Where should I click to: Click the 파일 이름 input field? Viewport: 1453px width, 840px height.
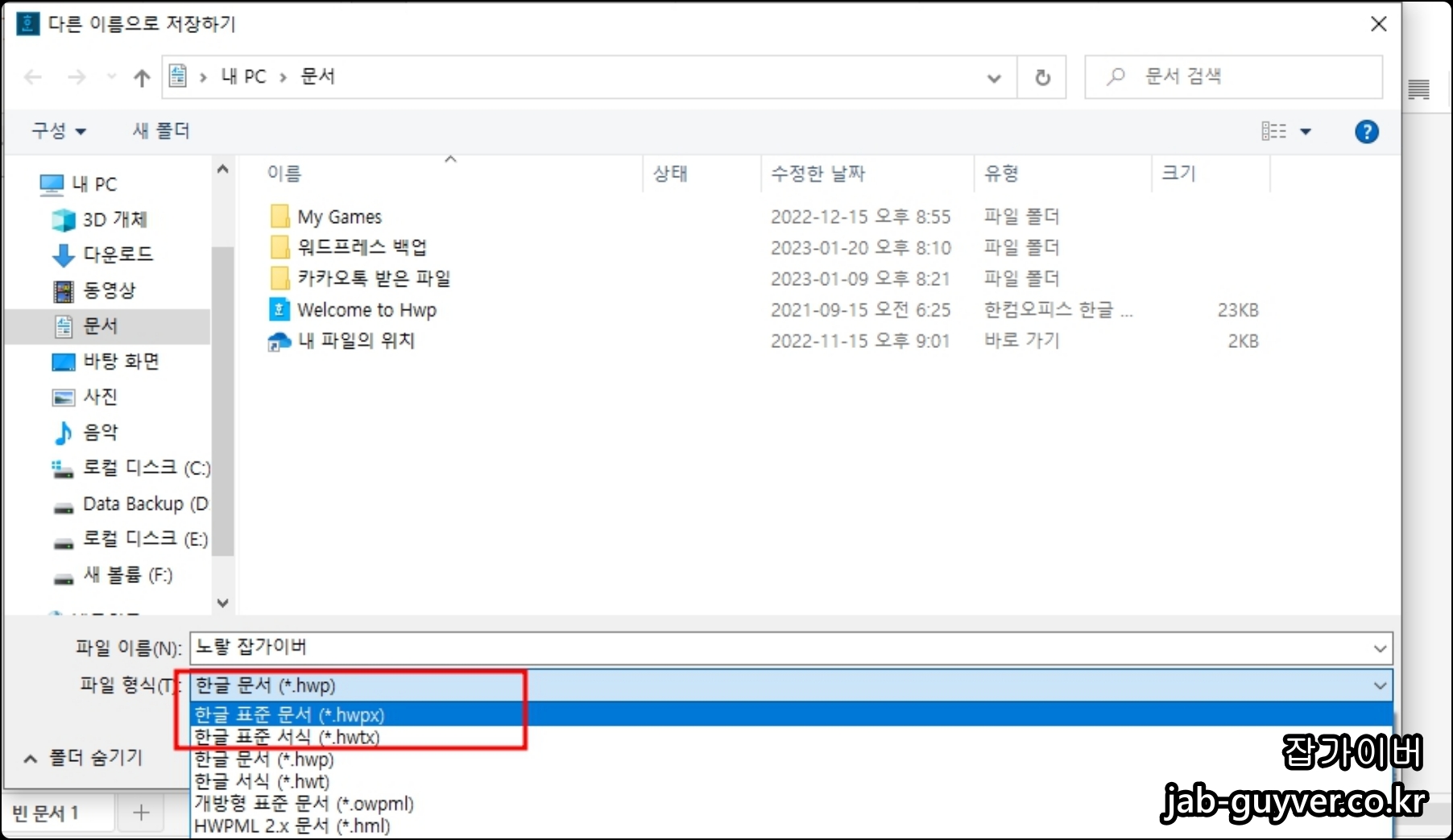point(780,648)
